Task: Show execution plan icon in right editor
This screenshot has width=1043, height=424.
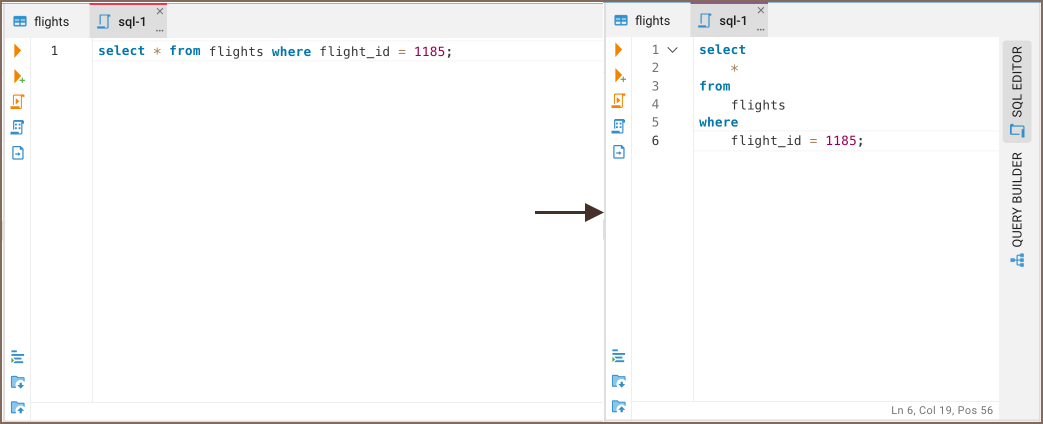Action: (619, 126)
